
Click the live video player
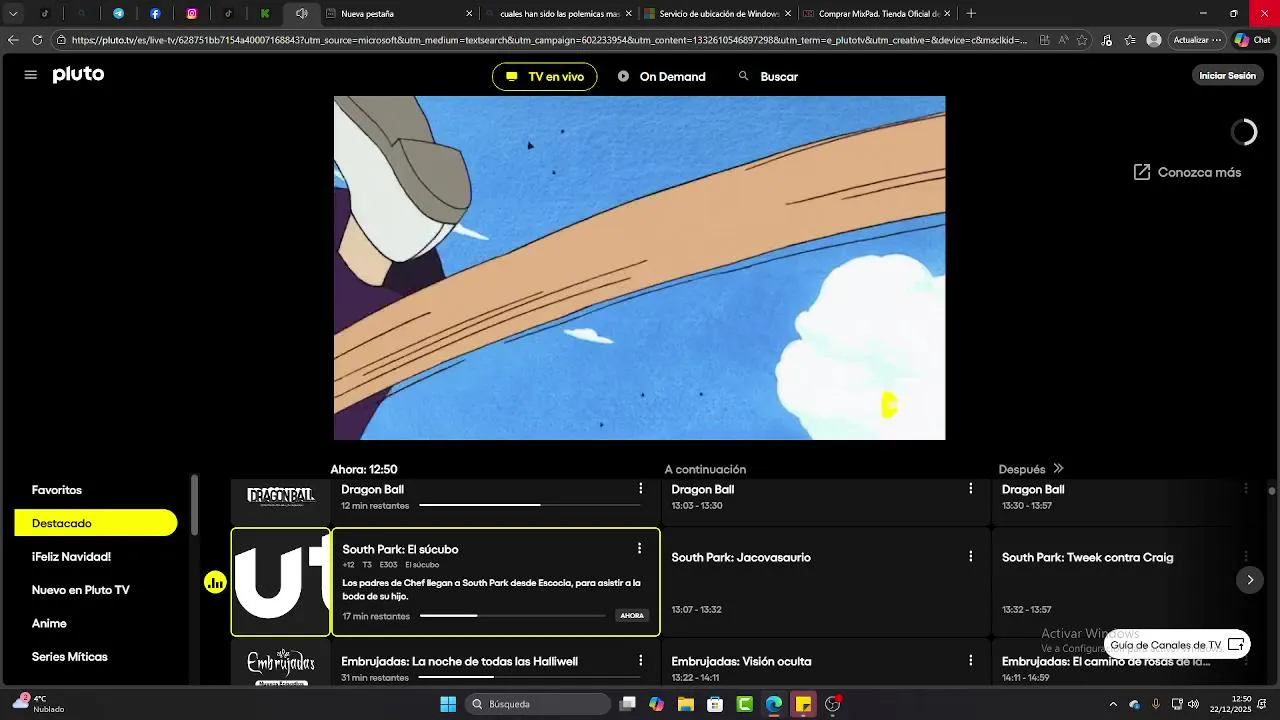point(639,268)
